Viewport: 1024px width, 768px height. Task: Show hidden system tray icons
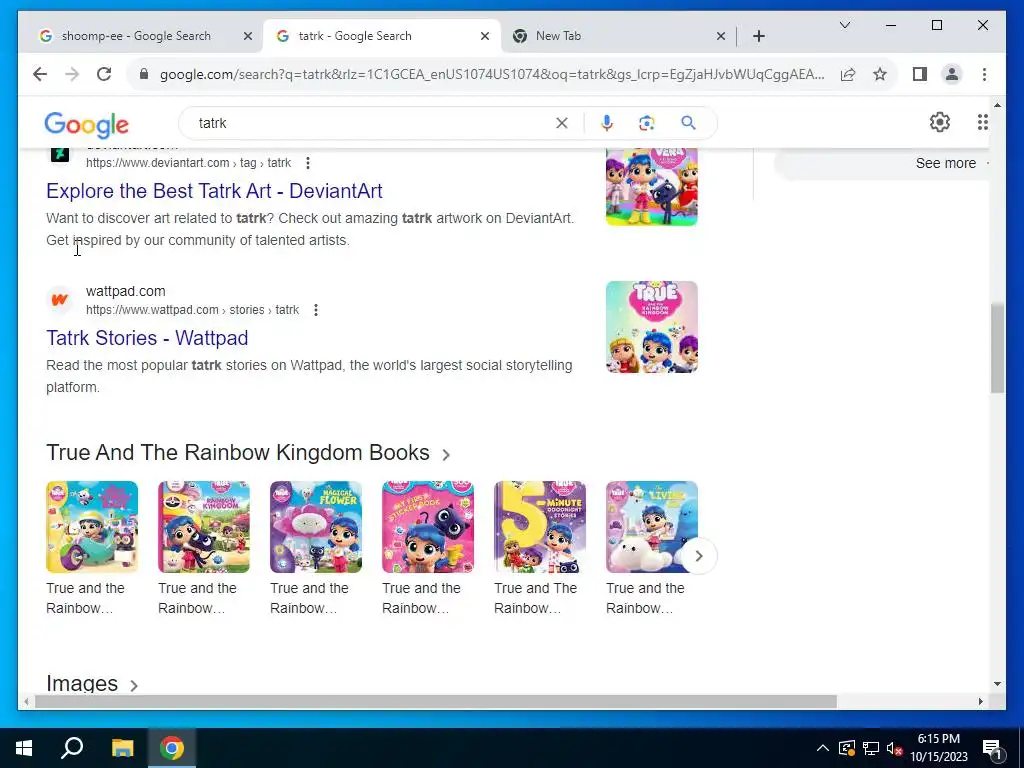click(823, 748)
